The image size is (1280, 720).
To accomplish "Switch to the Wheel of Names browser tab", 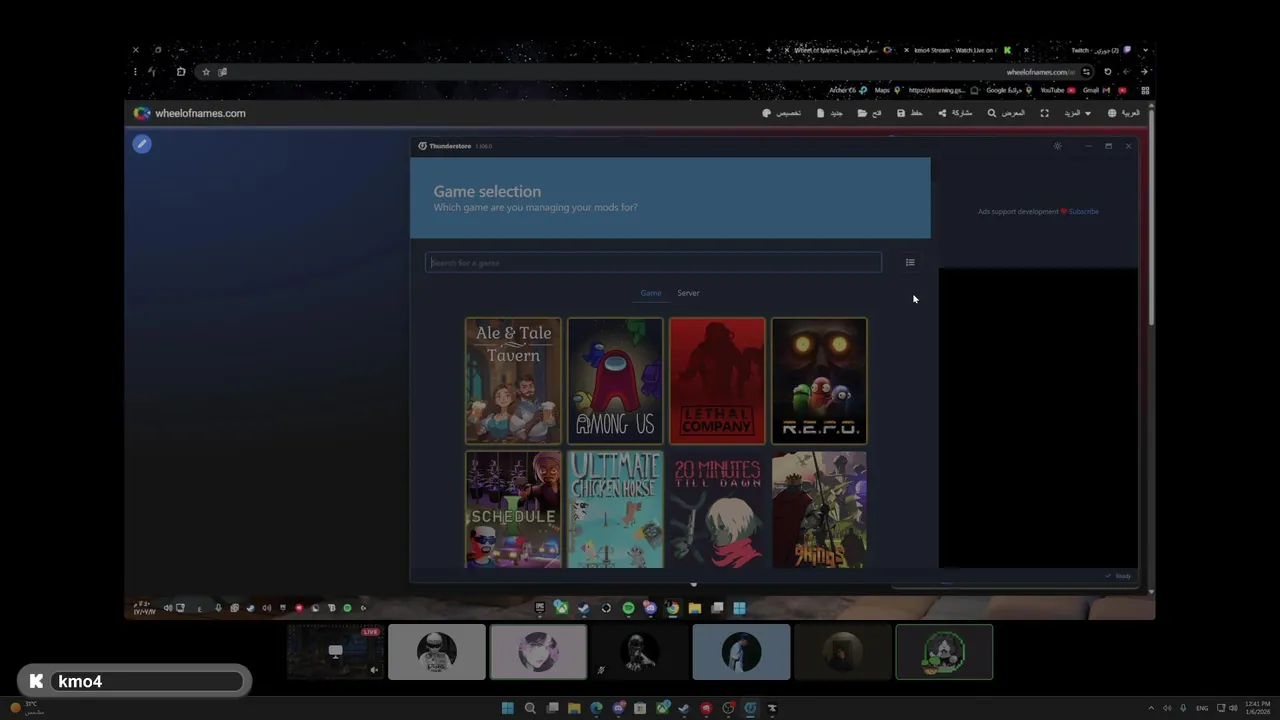I will click(838, 50).
